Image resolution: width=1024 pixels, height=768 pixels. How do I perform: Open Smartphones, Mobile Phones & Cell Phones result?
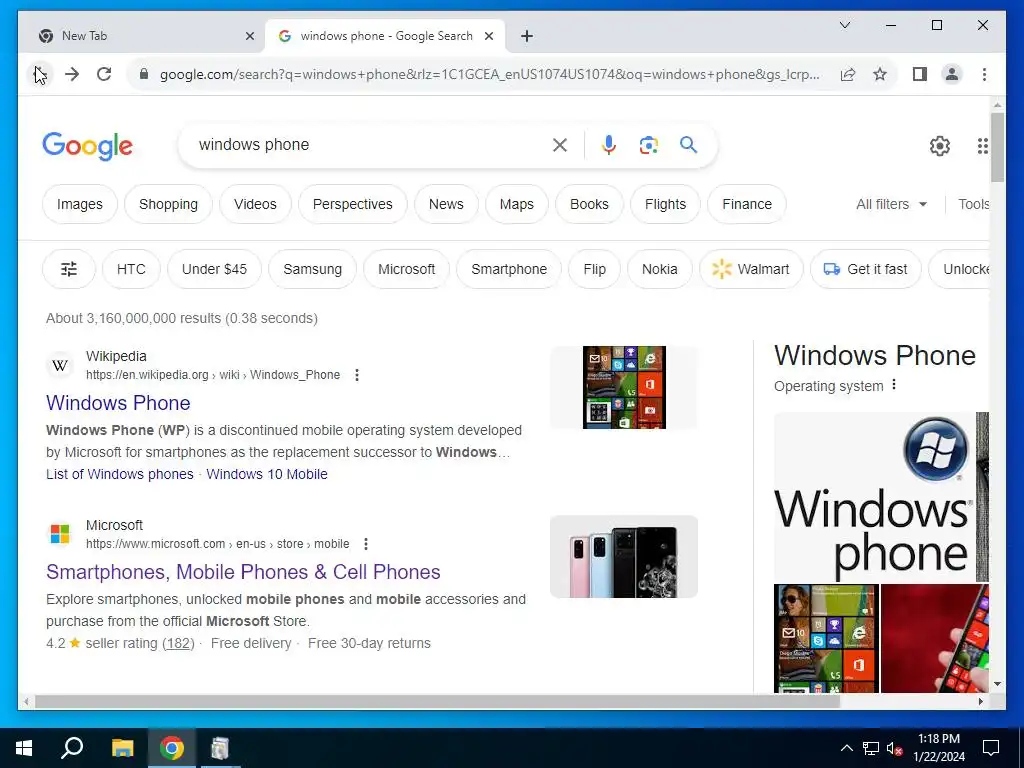[x=243, y=572]
